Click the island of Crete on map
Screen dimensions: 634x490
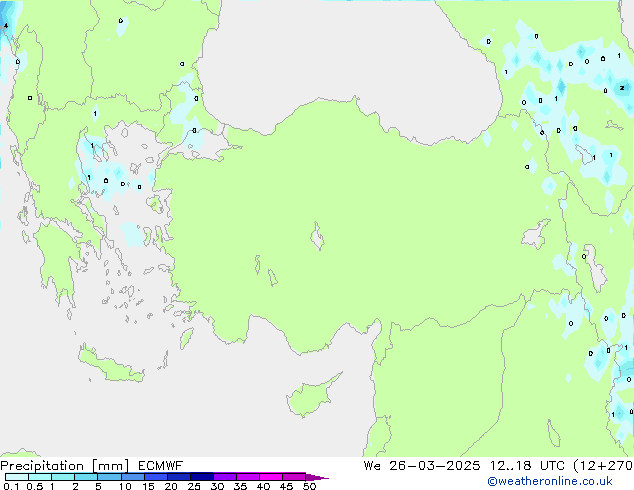111,366
